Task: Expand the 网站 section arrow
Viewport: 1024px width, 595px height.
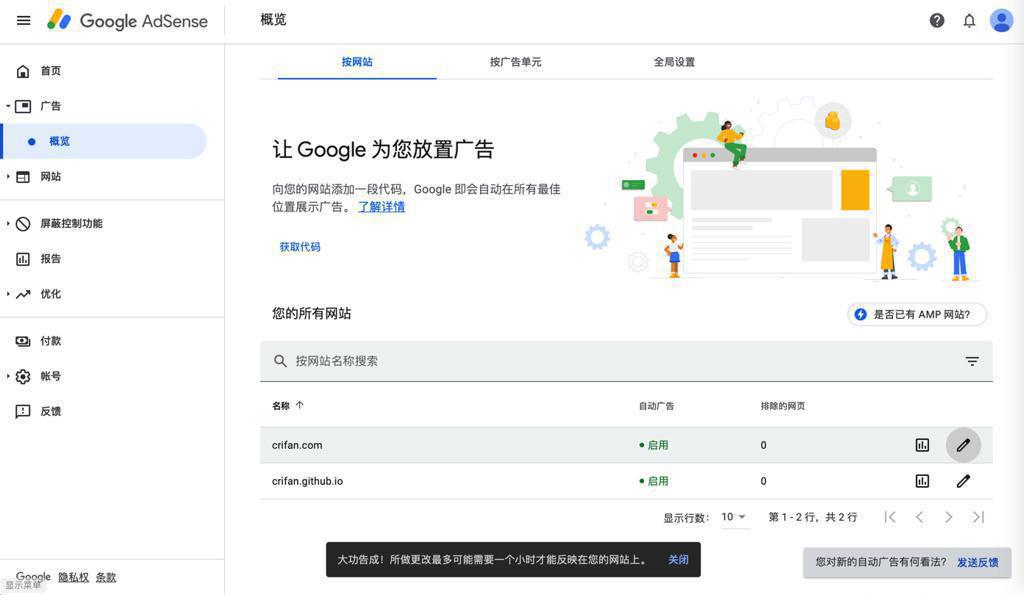Action: [8, 176]
